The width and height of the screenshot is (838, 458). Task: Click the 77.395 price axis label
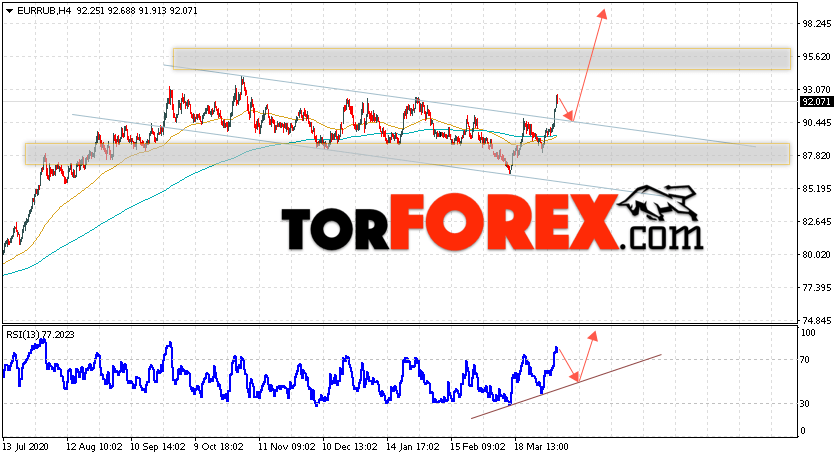(817, 288)
